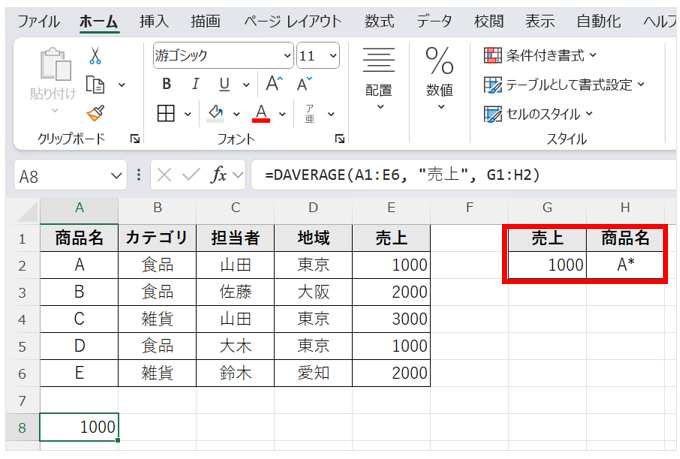
Task: Select the 3000 sales cell
Action: click(x=392, y=319)
